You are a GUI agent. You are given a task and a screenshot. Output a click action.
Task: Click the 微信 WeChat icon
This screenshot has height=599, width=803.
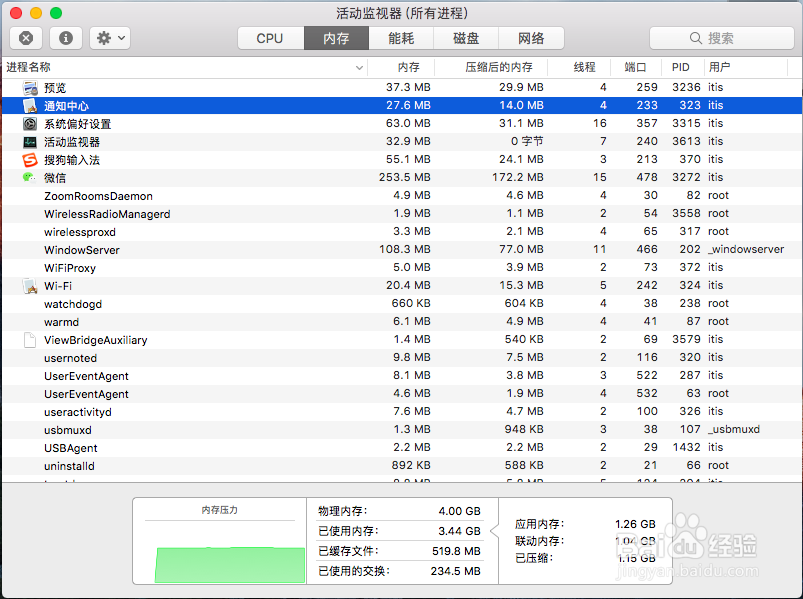point(29,178)
